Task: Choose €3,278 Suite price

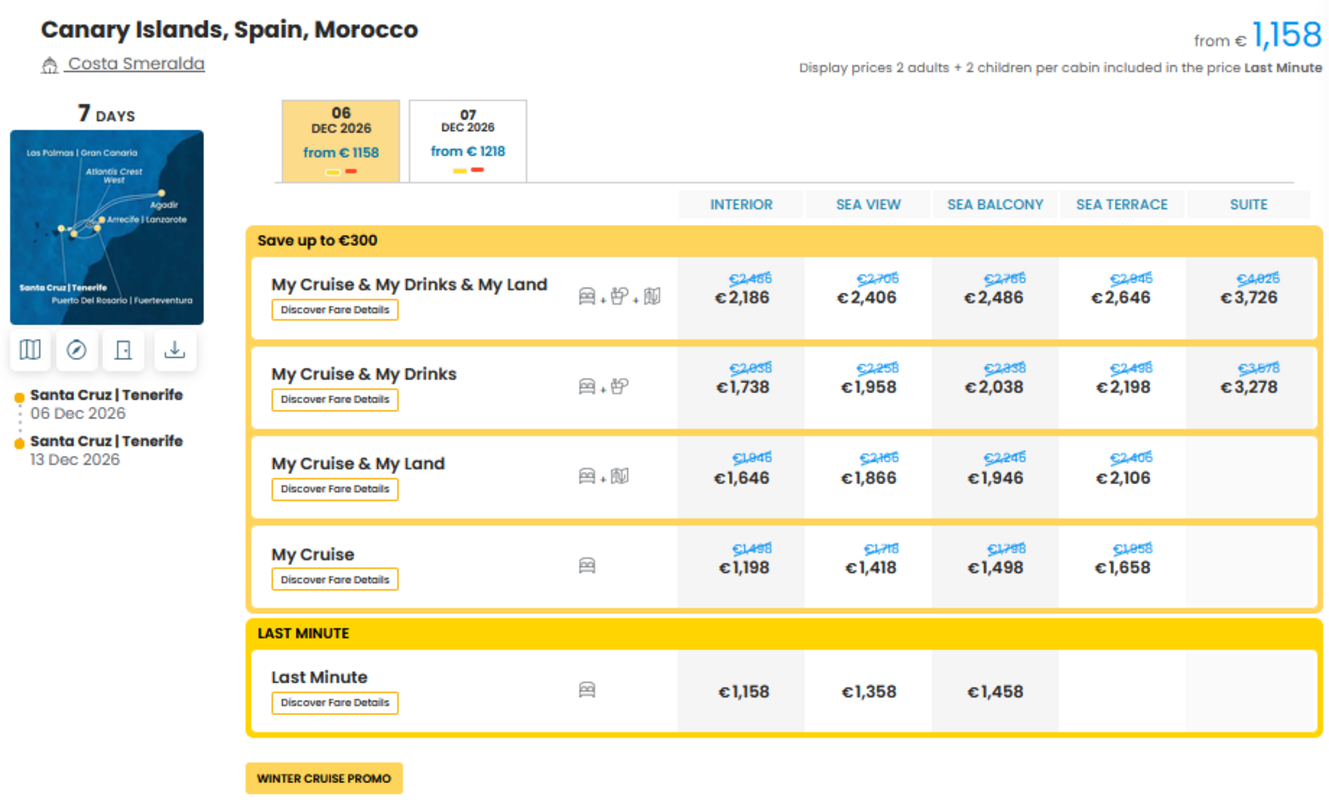Action: click(x=1249, y=388)
